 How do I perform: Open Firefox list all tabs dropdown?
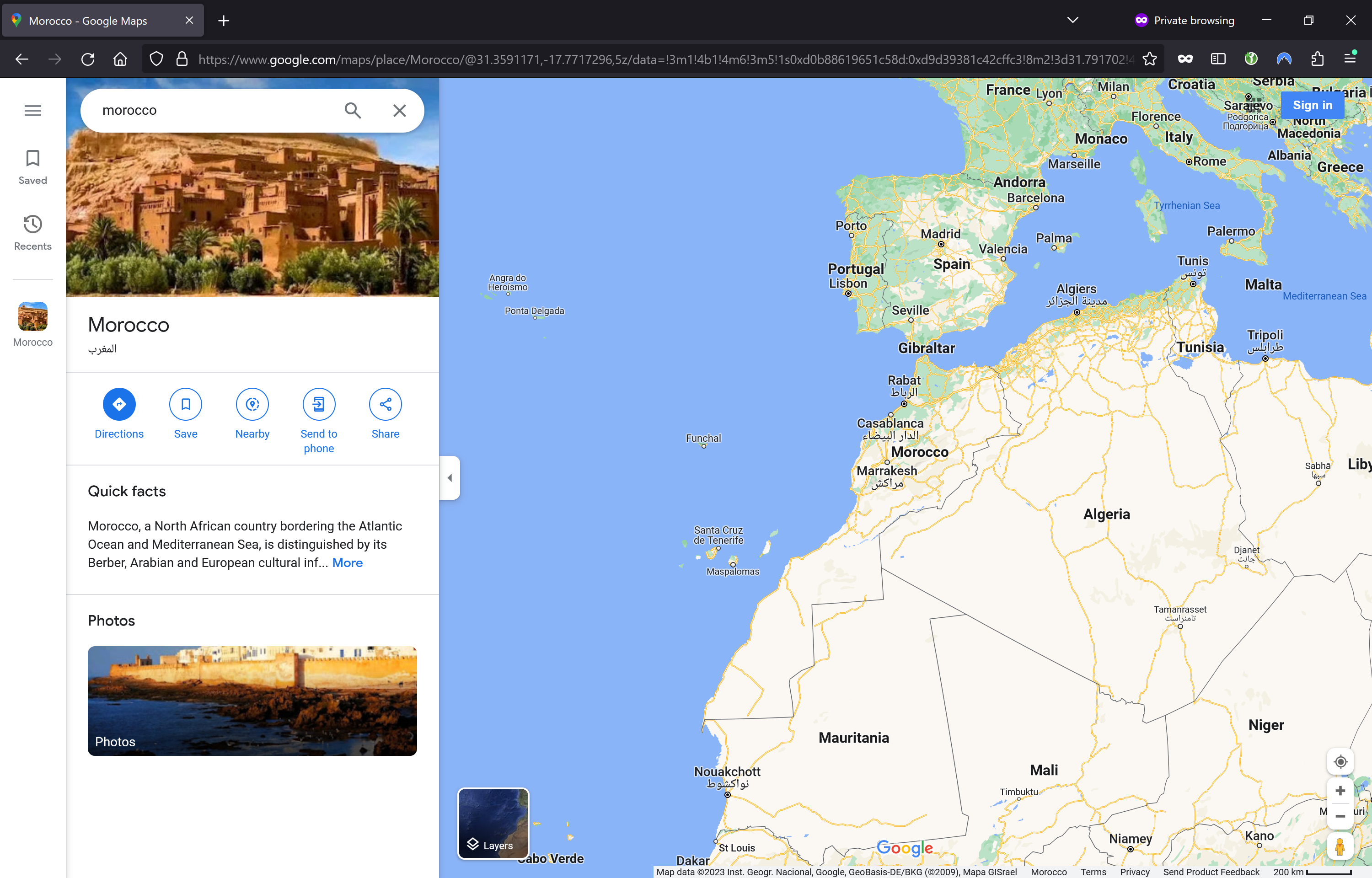1072,21
